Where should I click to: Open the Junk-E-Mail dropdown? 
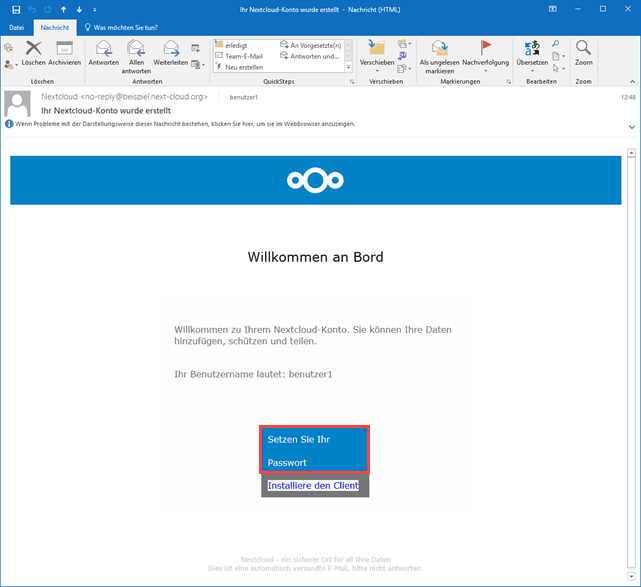pyautogui.click(x=11, y=65)
